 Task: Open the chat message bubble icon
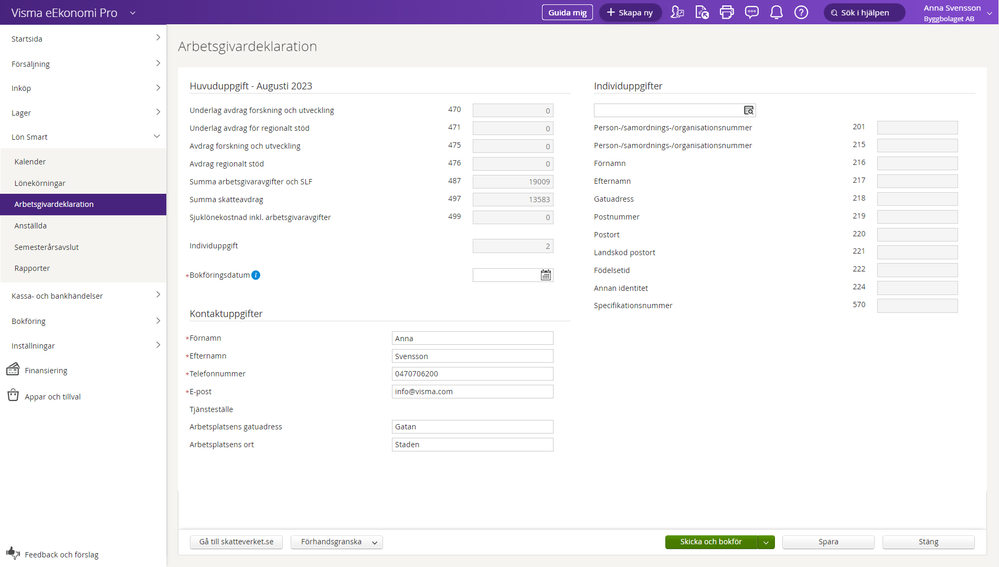(x=752, y=12)
